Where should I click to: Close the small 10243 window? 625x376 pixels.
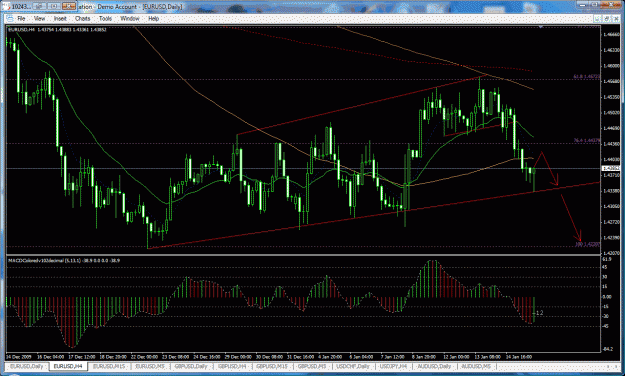pyautogui.click(x=69, y=6)
